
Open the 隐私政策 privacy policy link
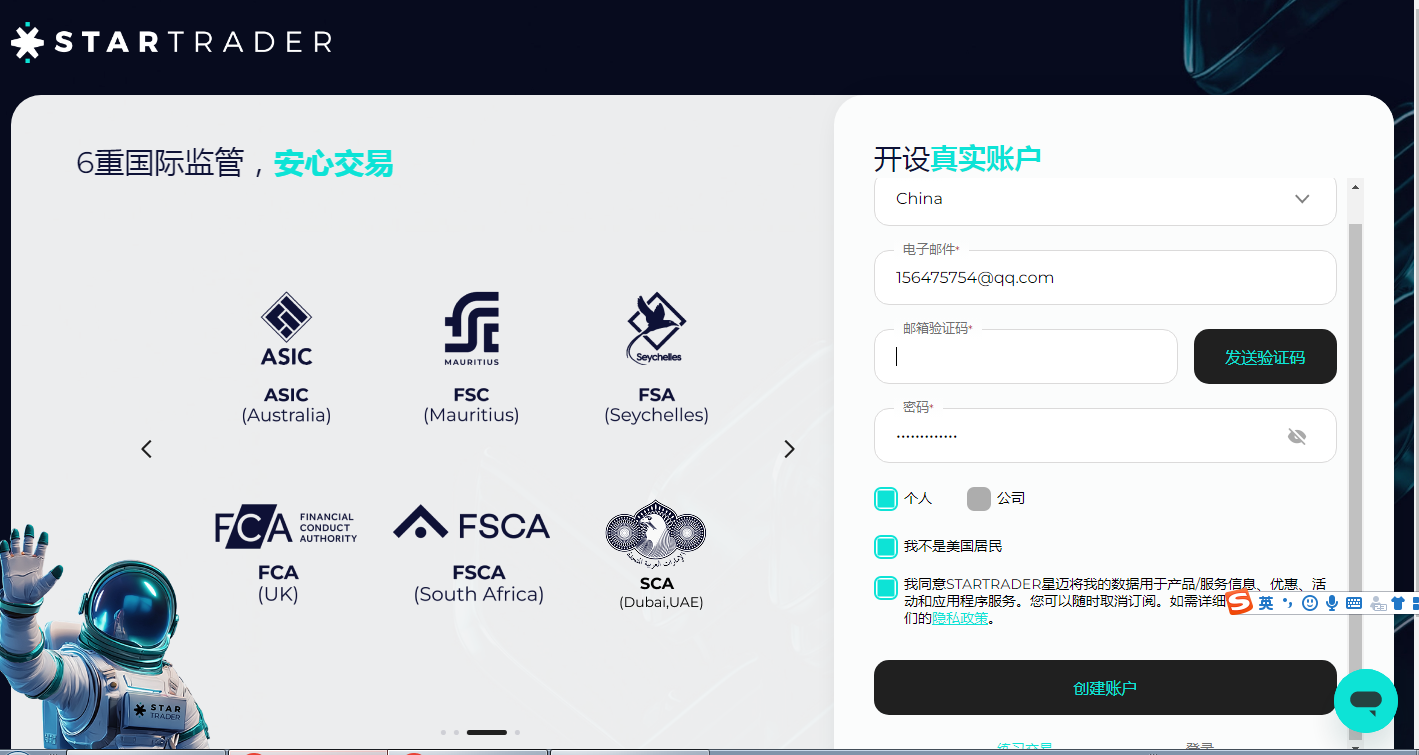(960, 618)
